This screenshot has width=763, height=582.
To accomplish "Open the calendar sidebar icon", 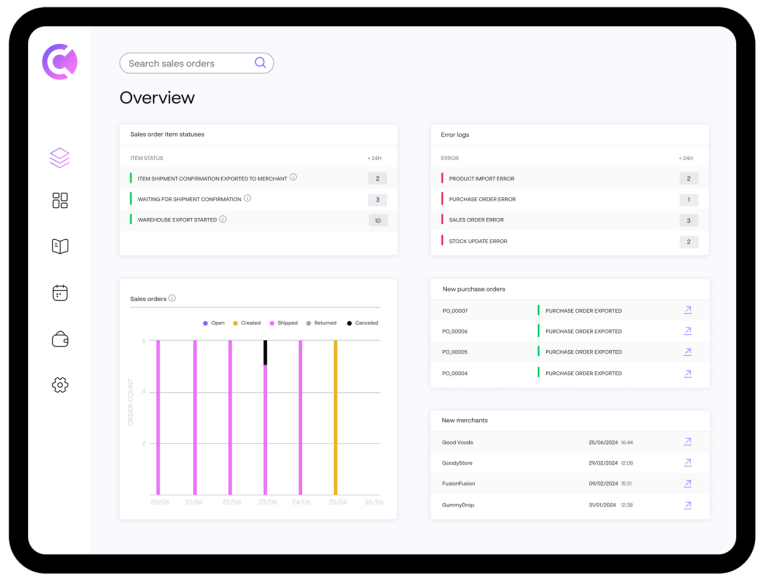I will 60,293.
